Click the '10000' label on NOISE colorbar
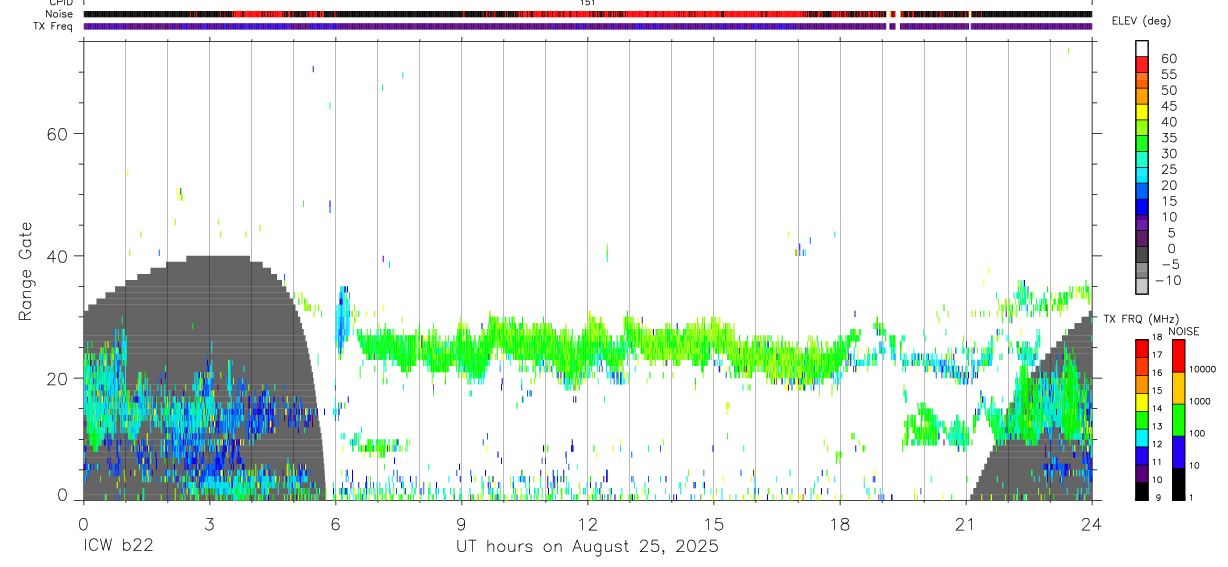This screenshot has height=567, width=1228. click(x=1202, y=369)
